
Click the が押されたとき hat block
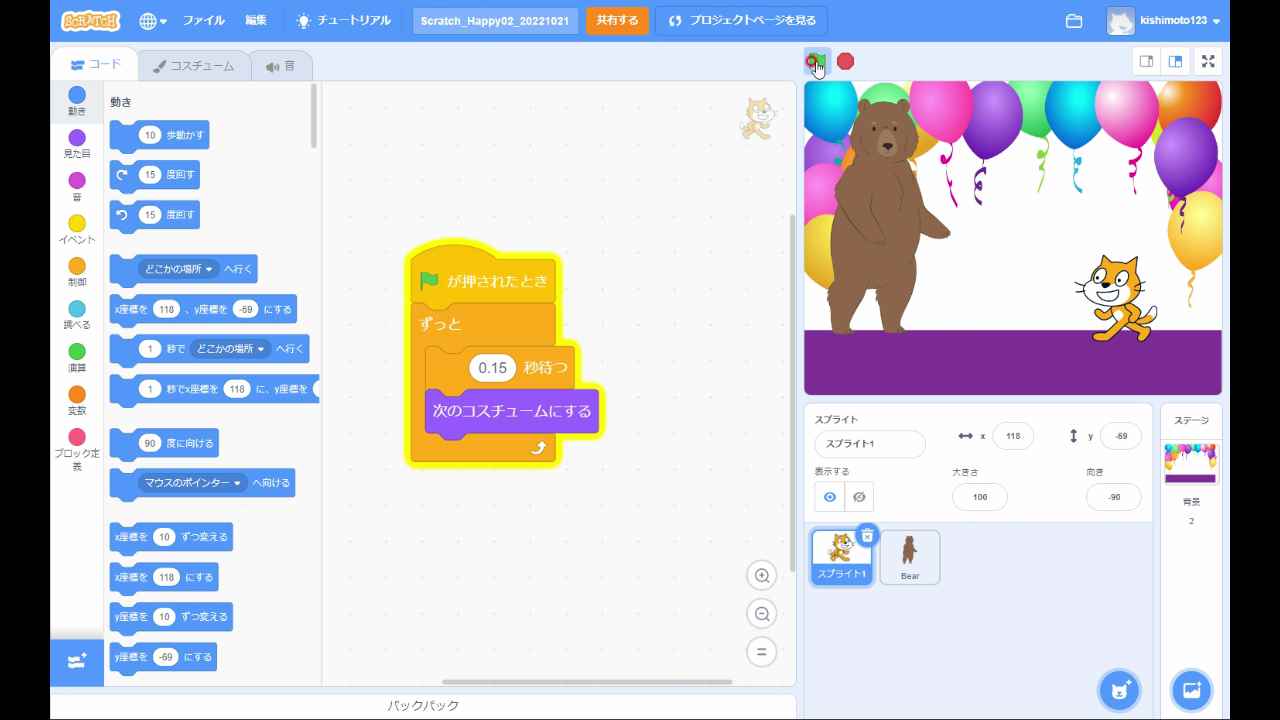point(483,280)
